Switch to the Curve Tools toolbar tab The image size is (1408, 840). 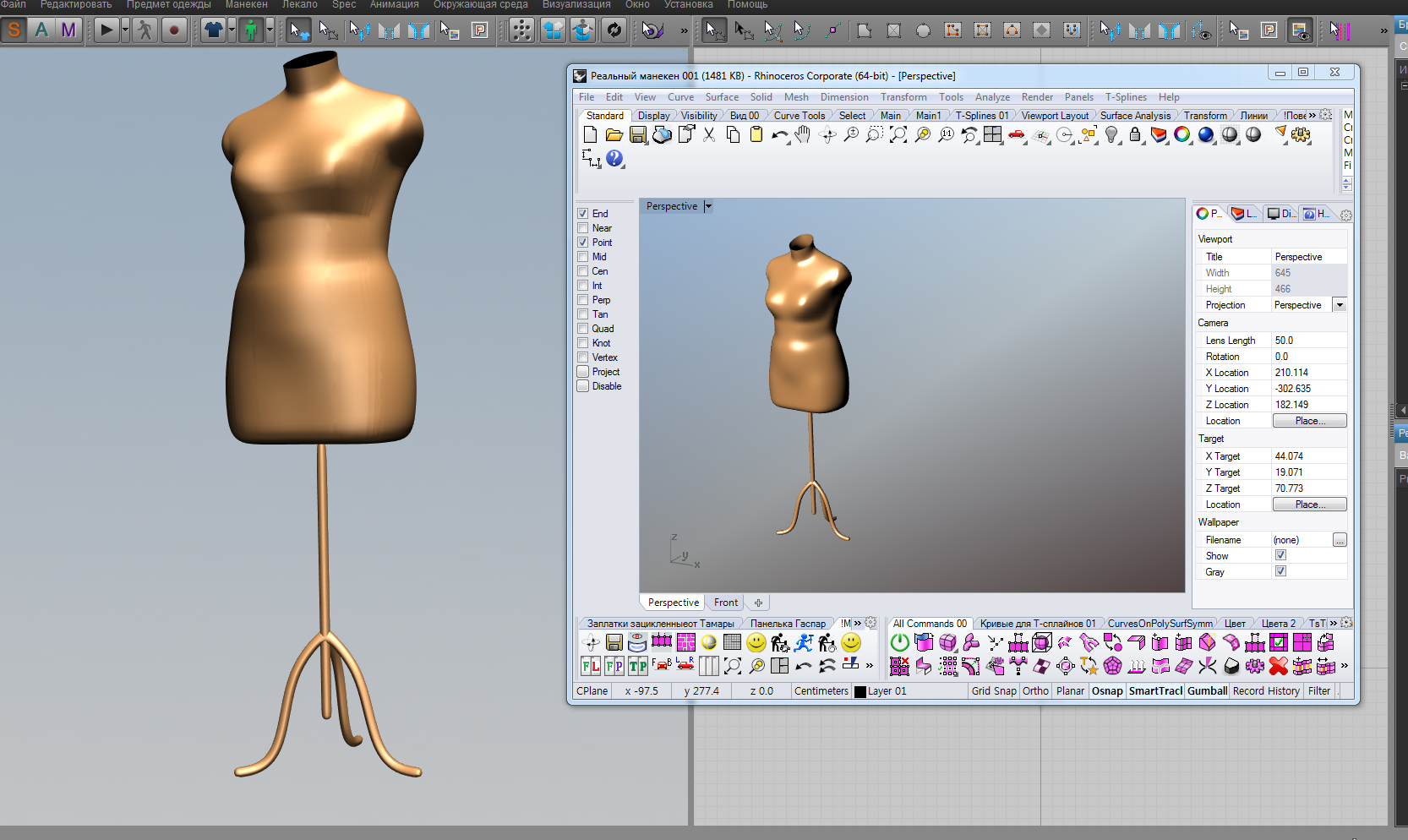click(x=799, y=116)
